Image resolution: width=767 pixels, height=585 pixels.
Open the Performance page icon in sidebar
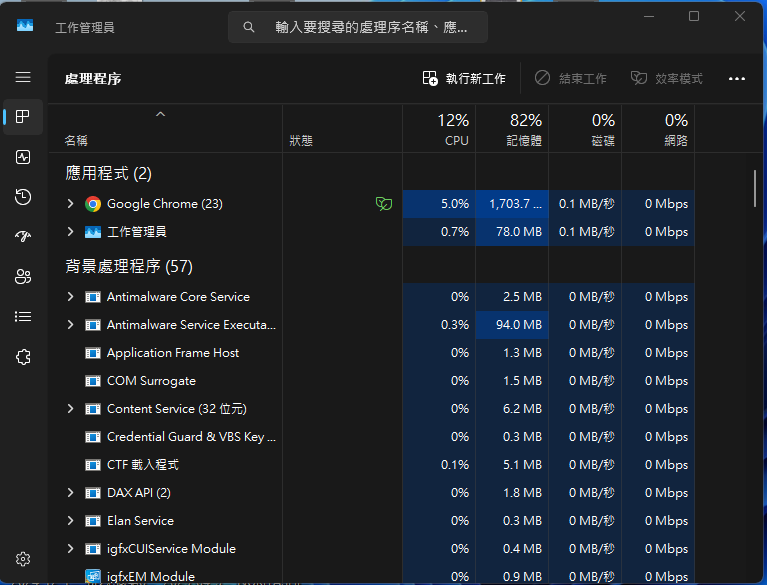point(23,157)
